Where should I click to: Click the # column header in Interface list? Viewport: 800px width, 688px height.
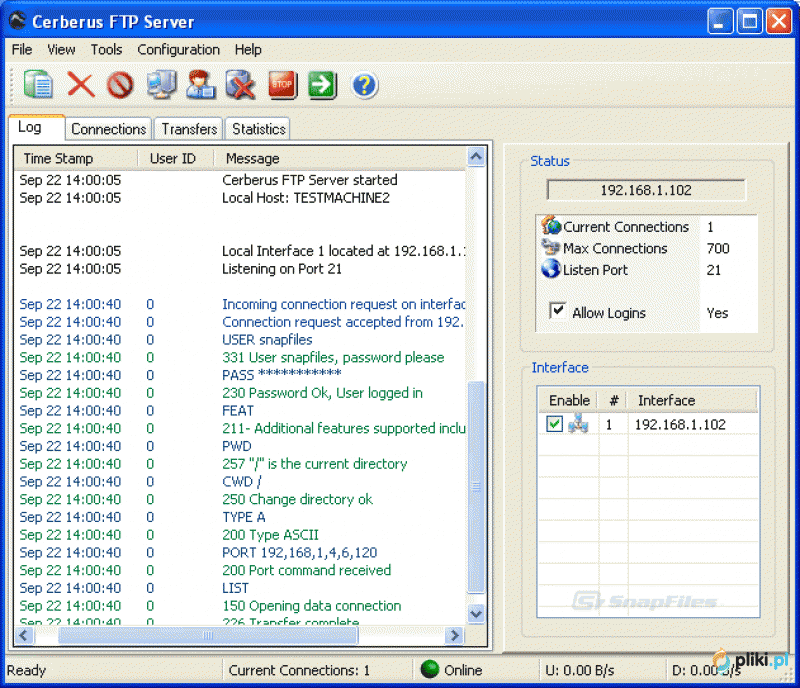click(x=614, y=400)
